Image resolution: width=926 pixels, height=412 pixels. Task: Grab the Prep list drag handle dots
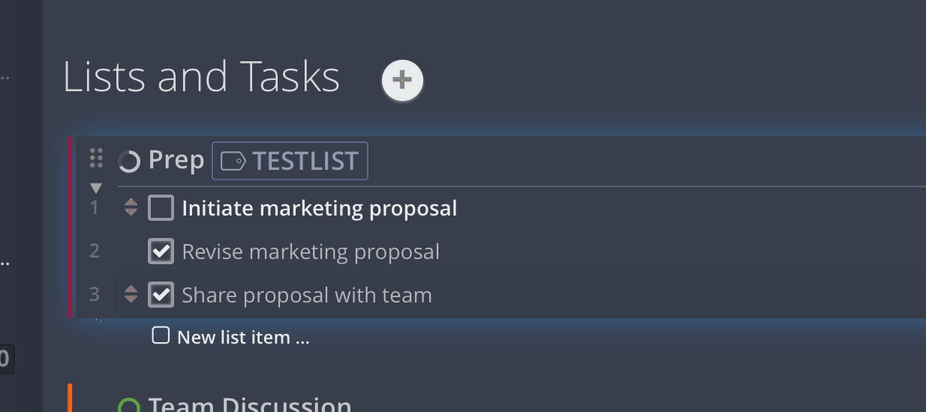pos(96,158)
